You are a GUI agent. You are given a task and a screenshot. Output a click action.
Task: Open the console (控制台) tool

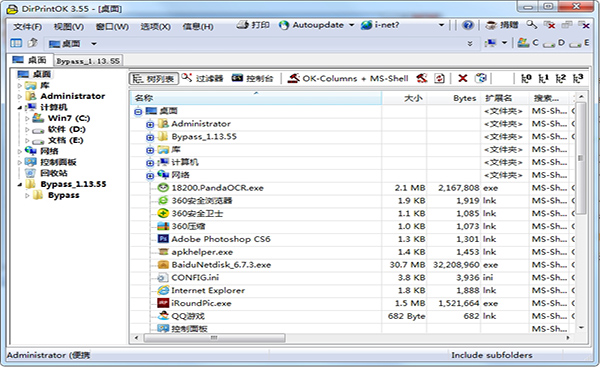[x=253, y=78]
